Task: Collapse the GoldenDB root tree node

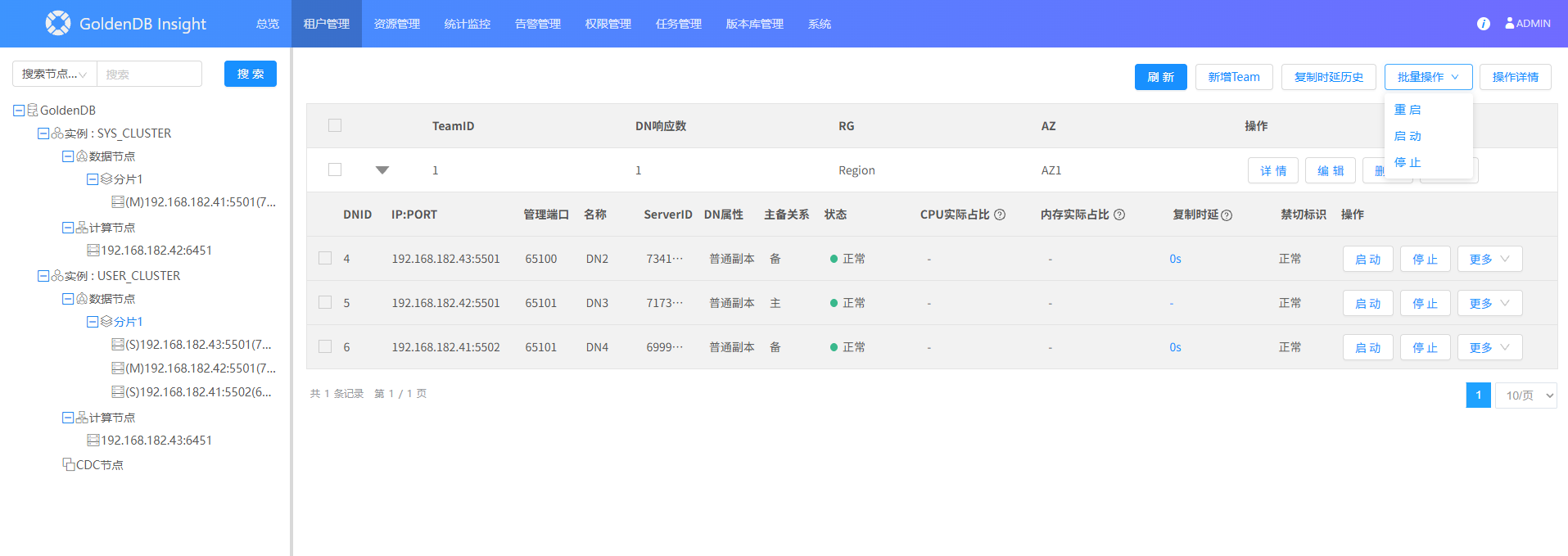Action: point(19,110)
